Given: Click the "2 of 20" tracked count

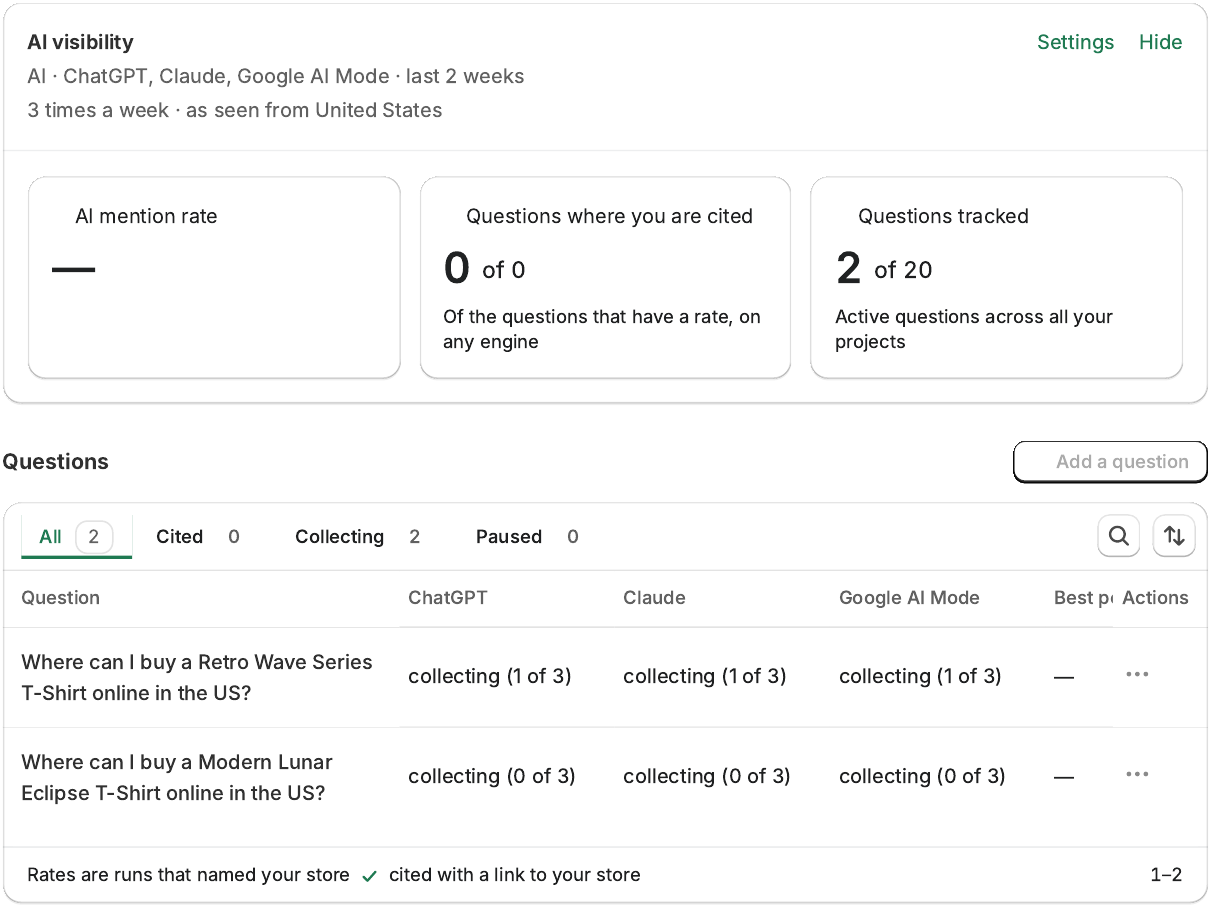Looking at the screenshot, I should tap(884, 269).
